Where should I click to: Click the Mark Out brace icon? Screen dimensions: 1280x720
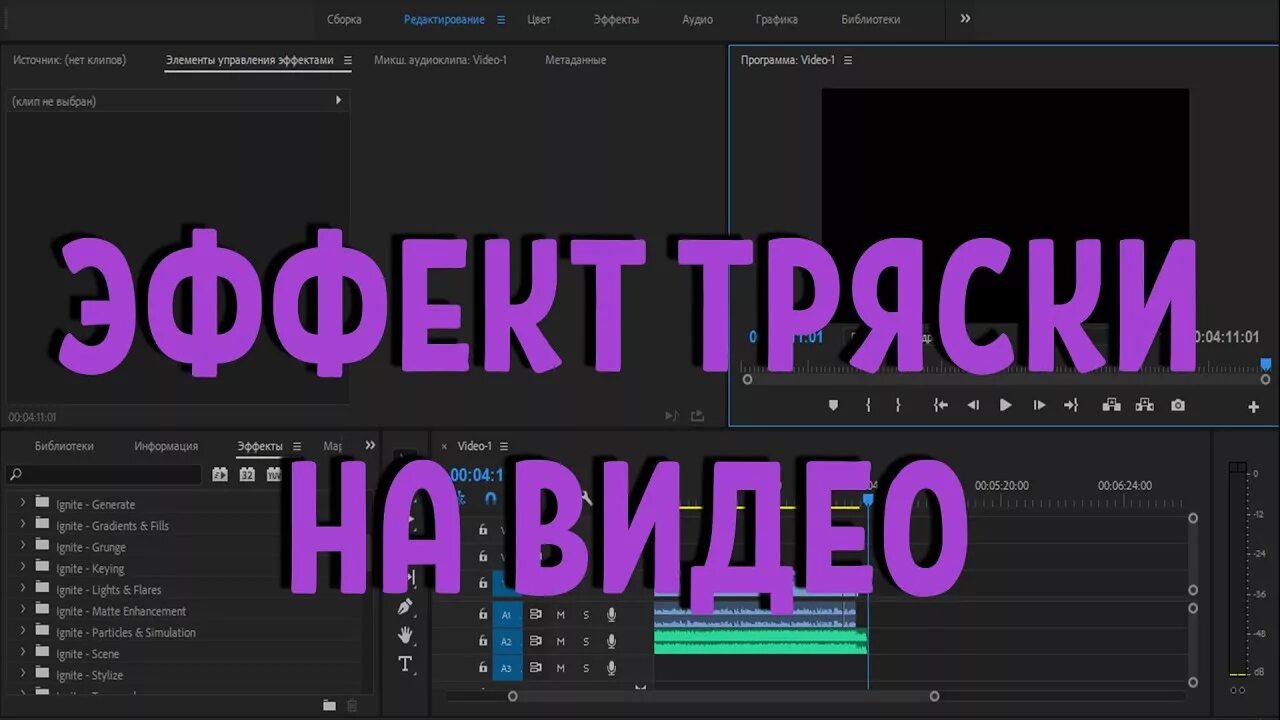tap(898, 405)
